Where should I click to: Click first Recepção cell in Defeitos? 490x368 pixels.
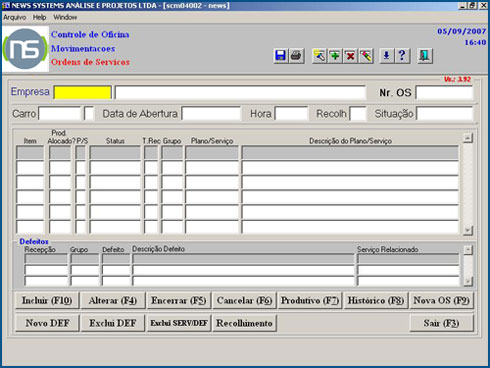[x=46, y=259]
